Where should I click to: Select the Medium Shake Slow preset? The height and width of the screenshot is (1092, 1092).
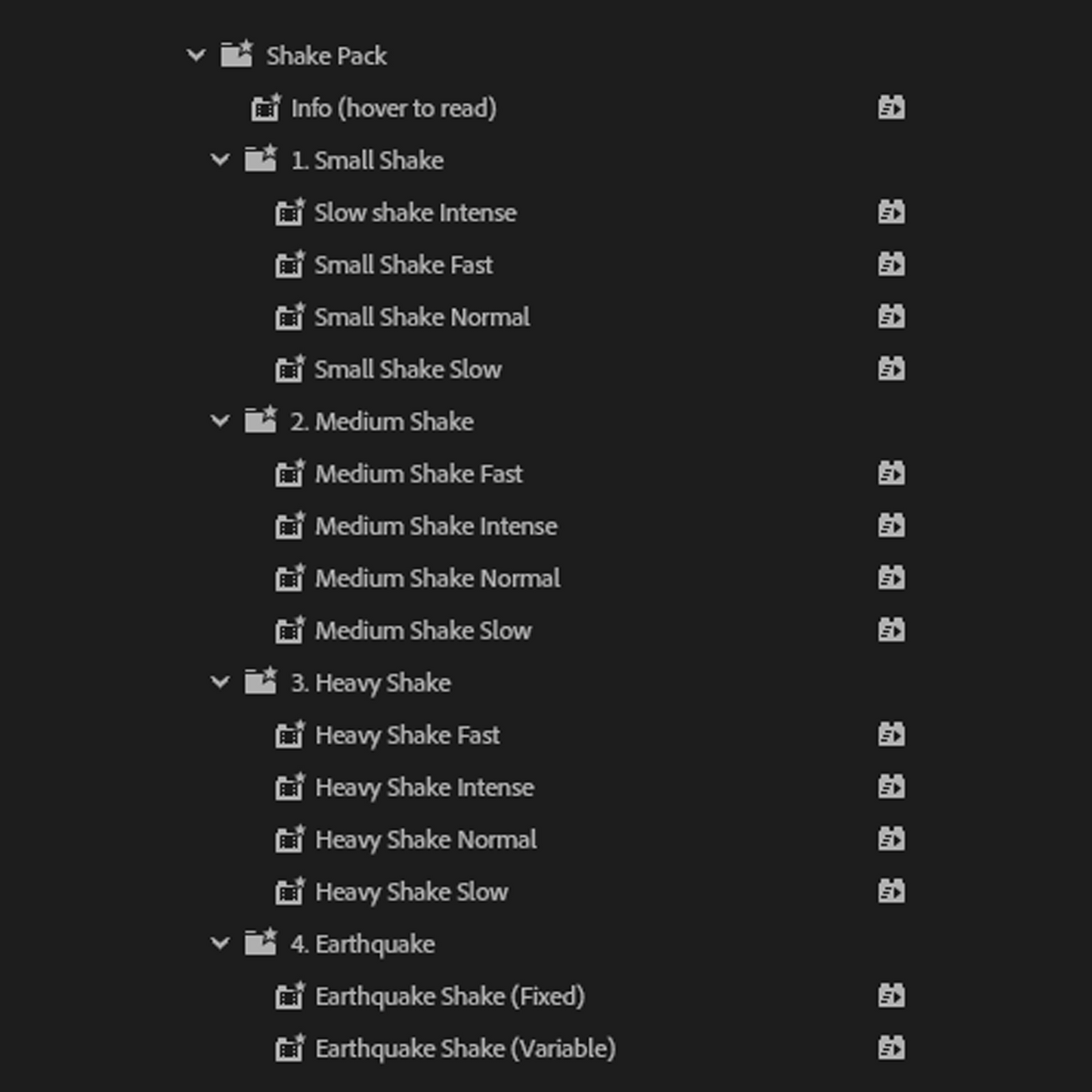[x=423, y=631]
